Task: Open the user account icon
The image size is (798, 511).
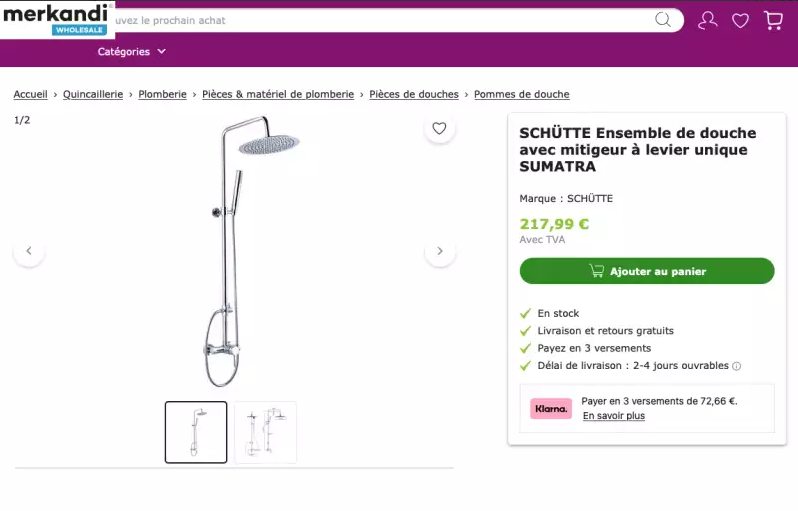Action: coord(708,20)
